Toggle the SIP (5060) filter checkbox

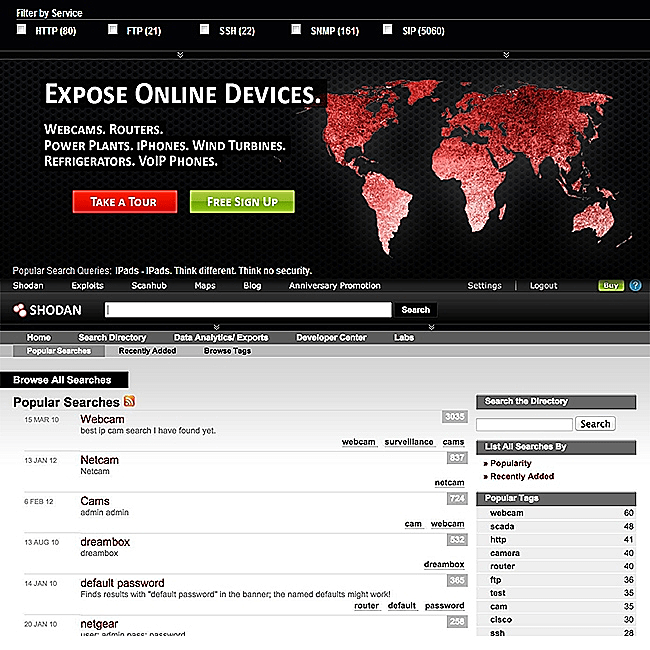(388, 29)
